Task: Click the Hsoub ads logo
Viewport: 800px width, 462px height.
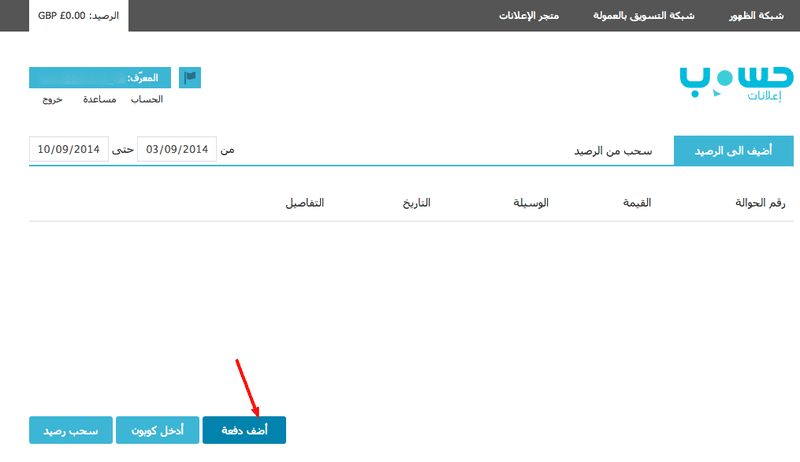Action: click(x=736, y=84)
